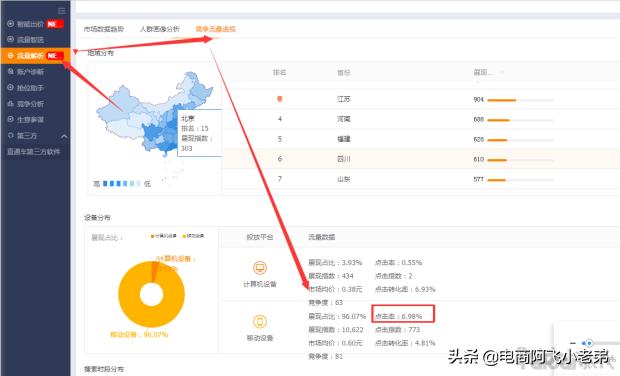Switch to the 市场数据趋势 tab
This screenshot has width=620, height=376.
104,29
